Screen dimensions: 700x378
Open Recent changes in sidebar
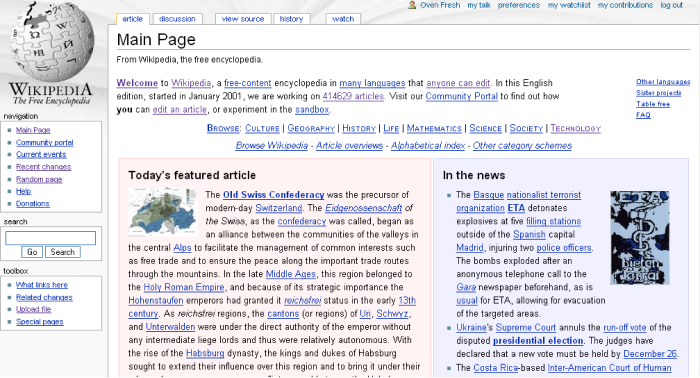(43, 167)
